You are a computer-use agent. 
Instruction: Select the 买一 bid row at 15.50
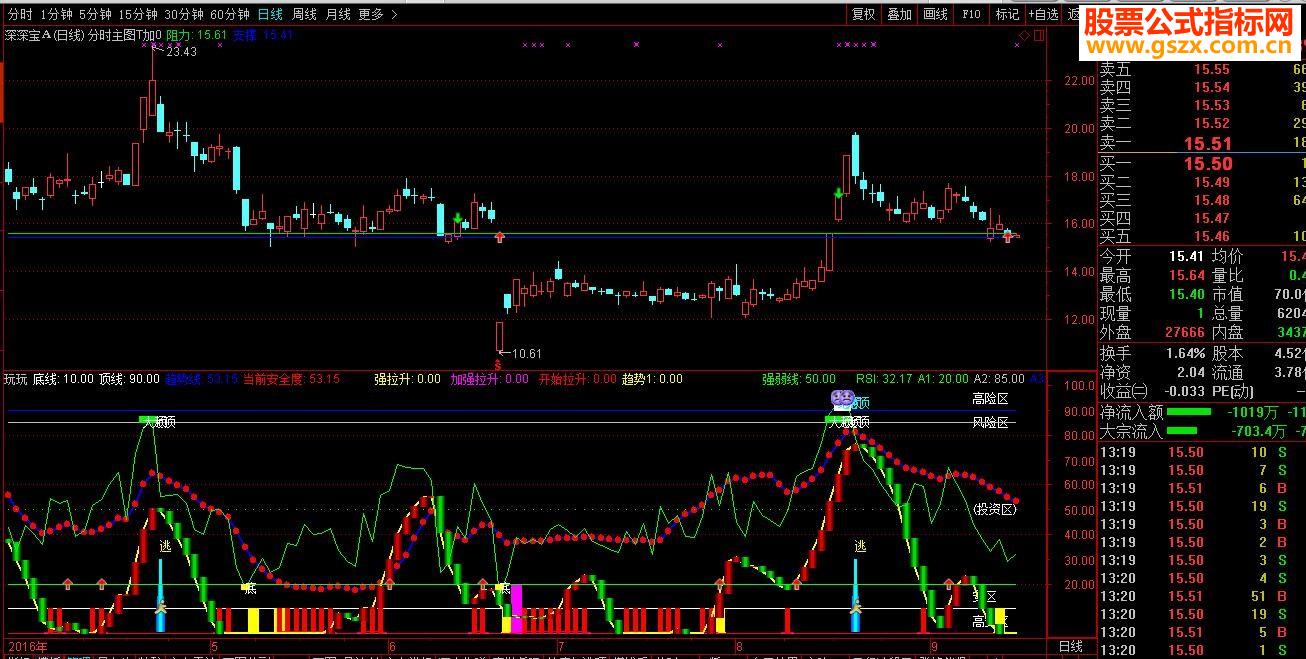coord(1202,163)
